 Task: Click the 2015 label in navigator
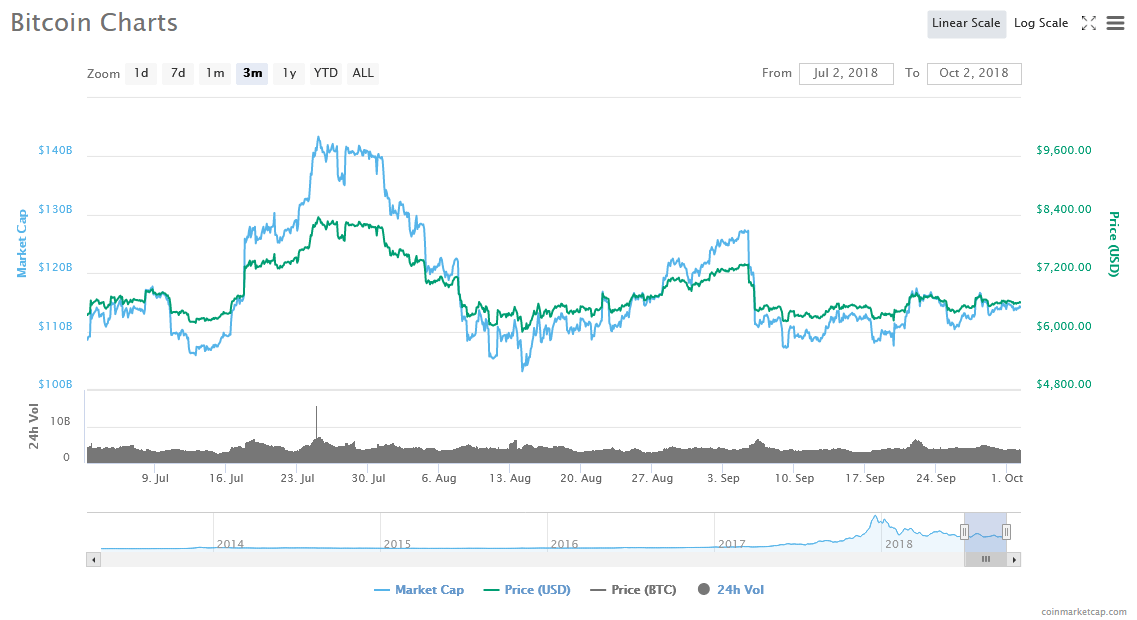point(397,544)
